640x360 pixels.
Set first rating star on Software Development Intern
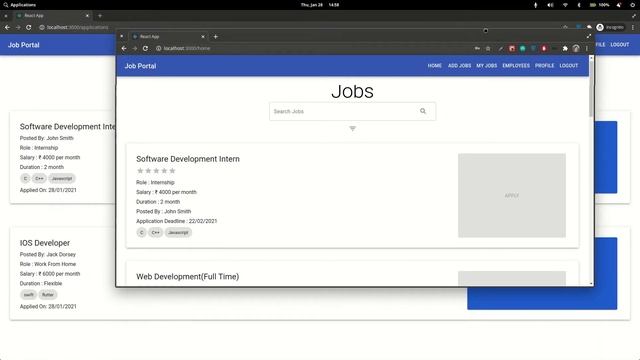(x=140, y=171)
